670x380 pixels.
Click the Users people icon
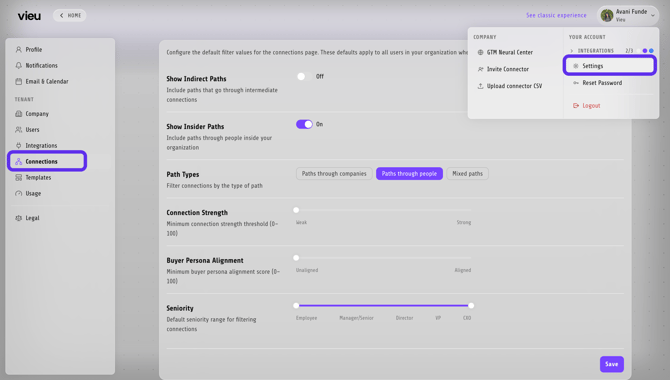pyautogui.click(x=18, y=130)
